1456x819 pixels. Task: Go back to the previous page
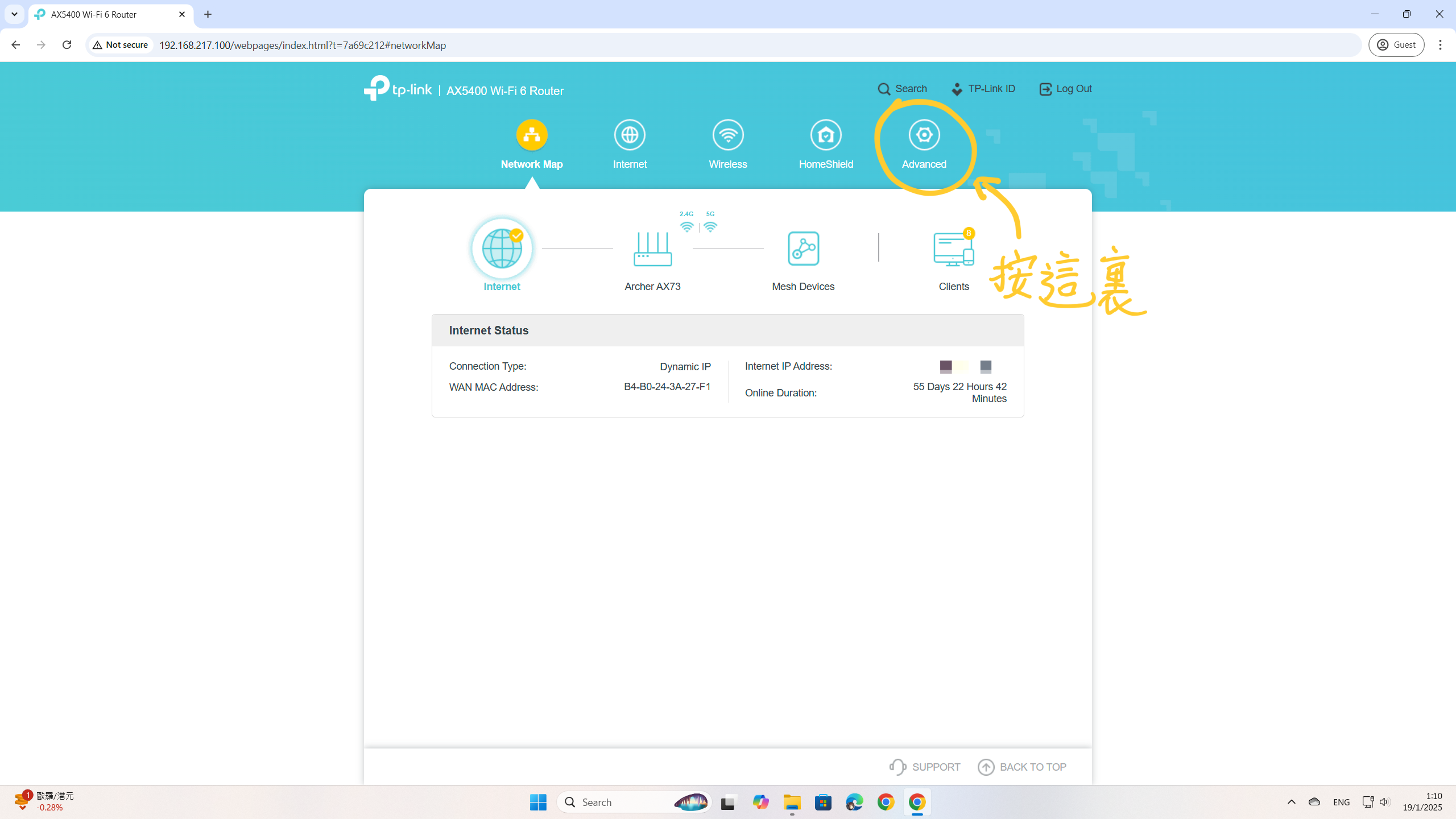click(15, 45)
